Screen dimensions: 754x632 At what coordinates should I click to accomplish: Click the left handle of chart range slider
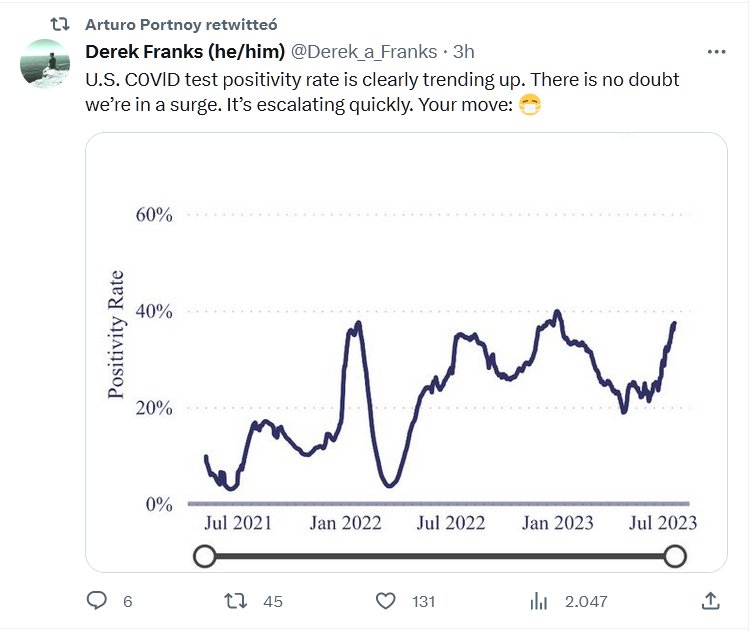pyautogui.click(x=204, y=556)
